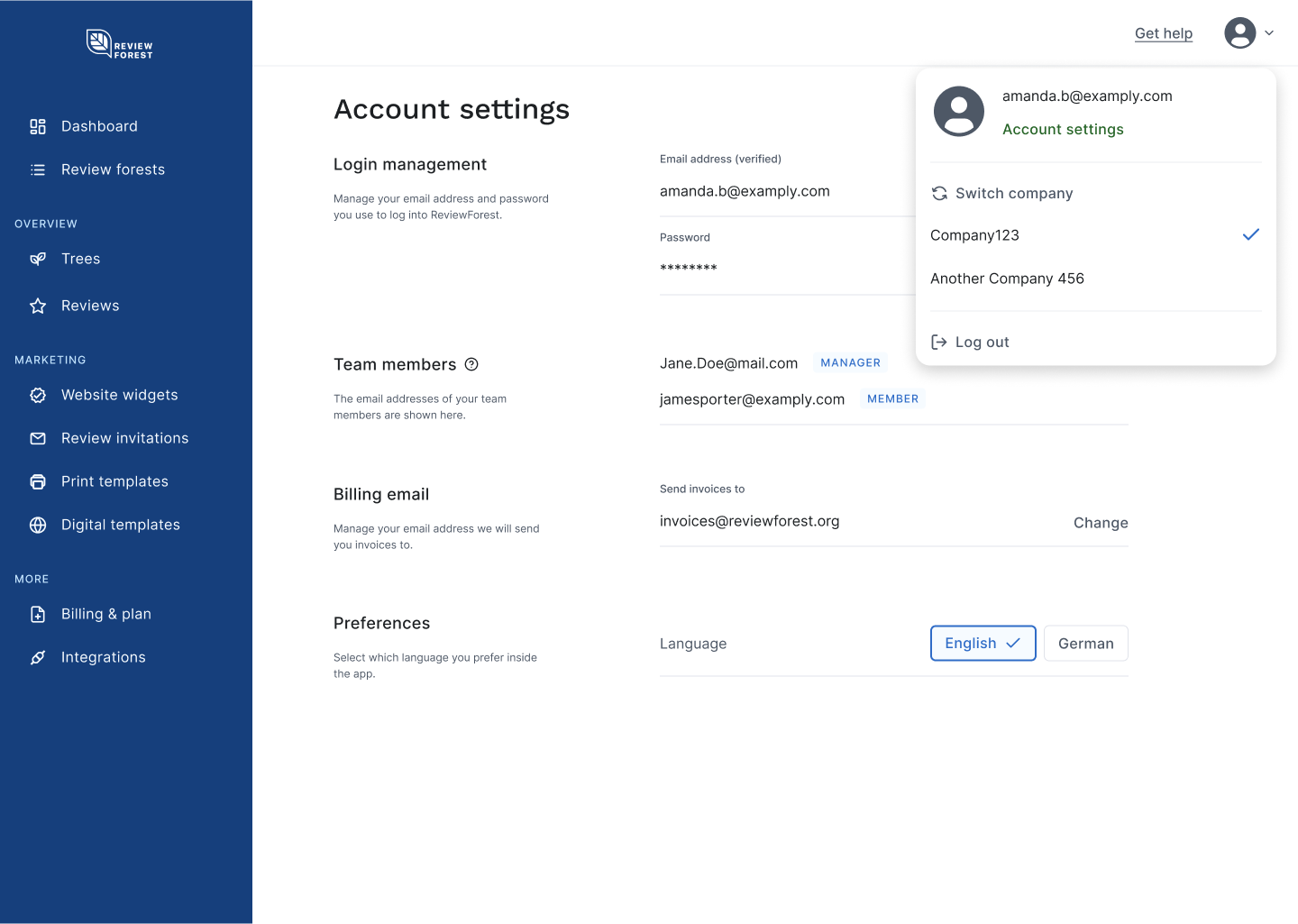The height and width of the screenshot is (924, 1298).
Task: Click the Review forests list icon
Action: point(38,170)
